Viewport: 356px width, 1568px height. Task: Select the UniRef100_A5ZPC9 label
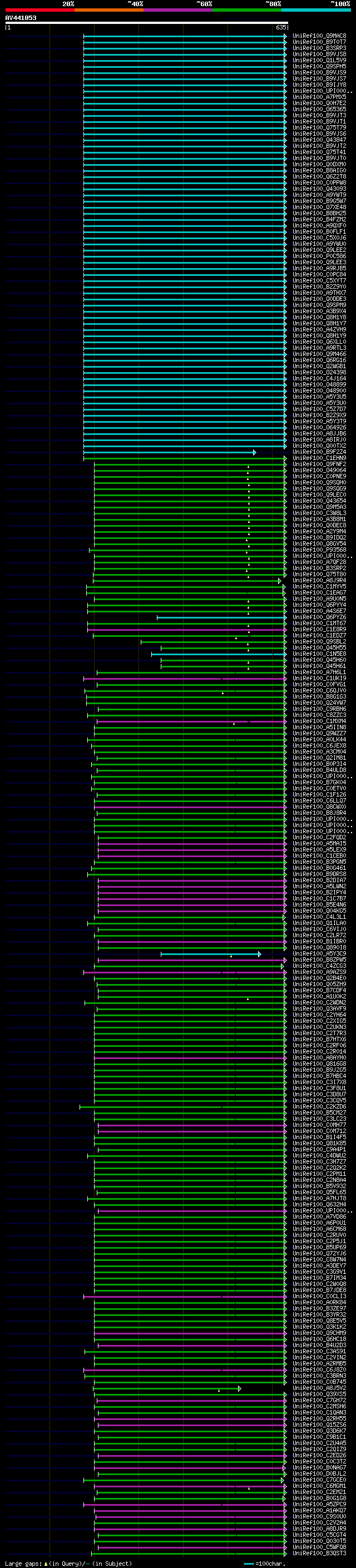[x=319, y=1504]
